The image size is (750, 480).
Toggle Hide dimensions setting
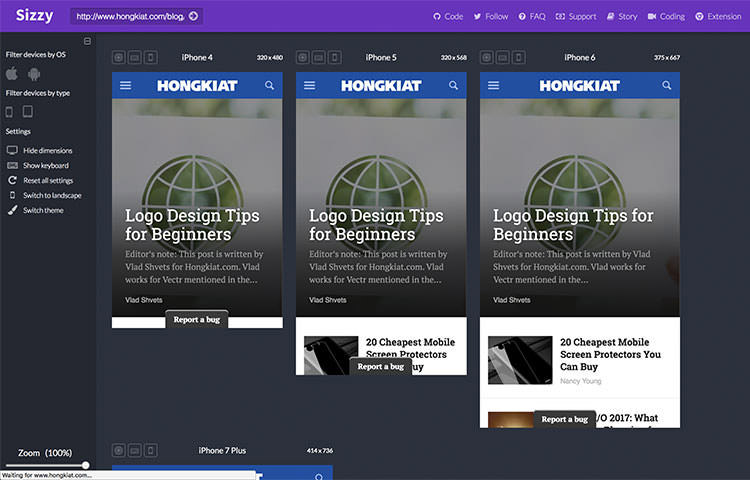[x=40, y=151]
